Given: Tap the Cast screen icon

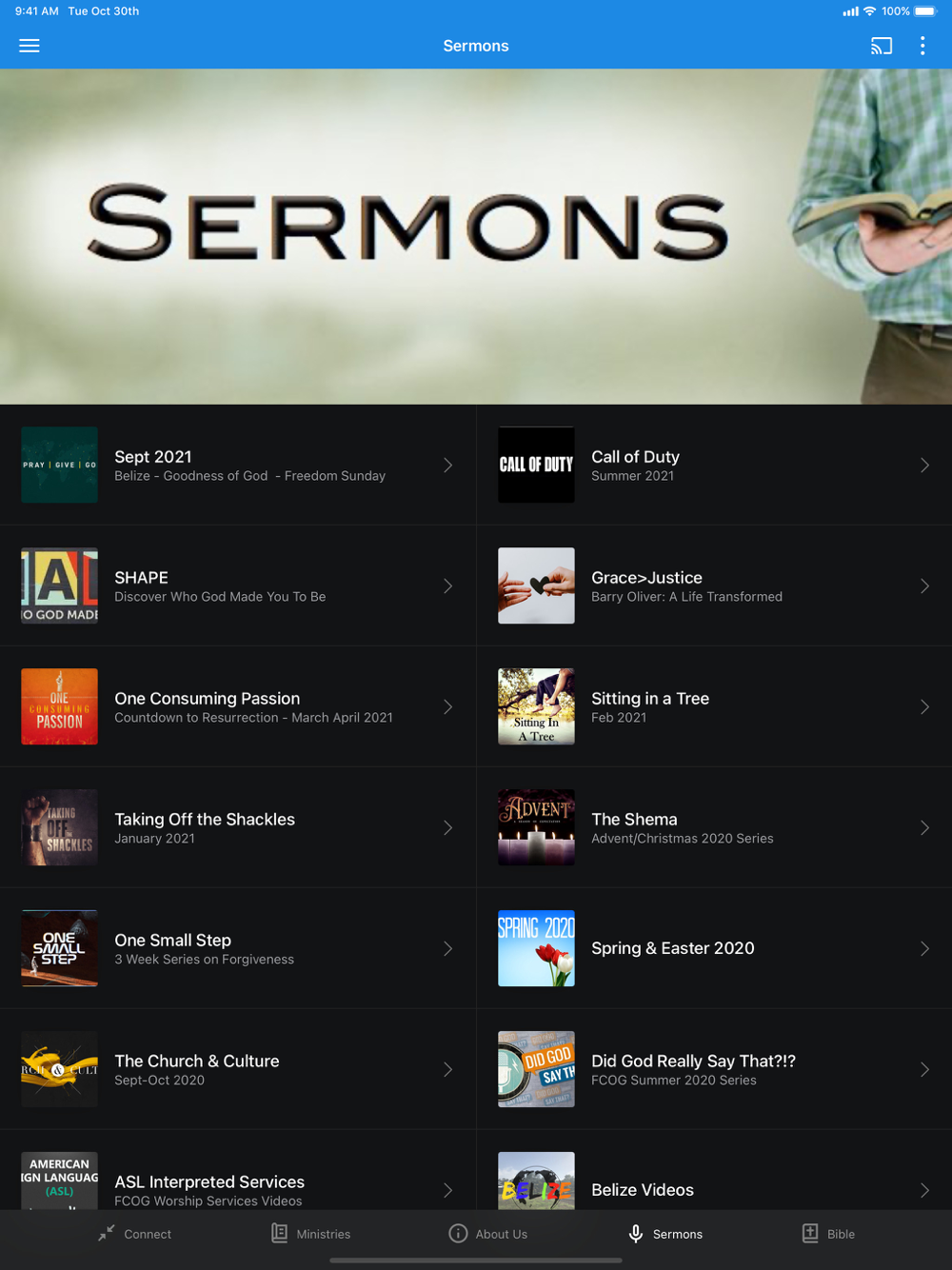Looking at the screenshot, I should [x=882, y=46].
